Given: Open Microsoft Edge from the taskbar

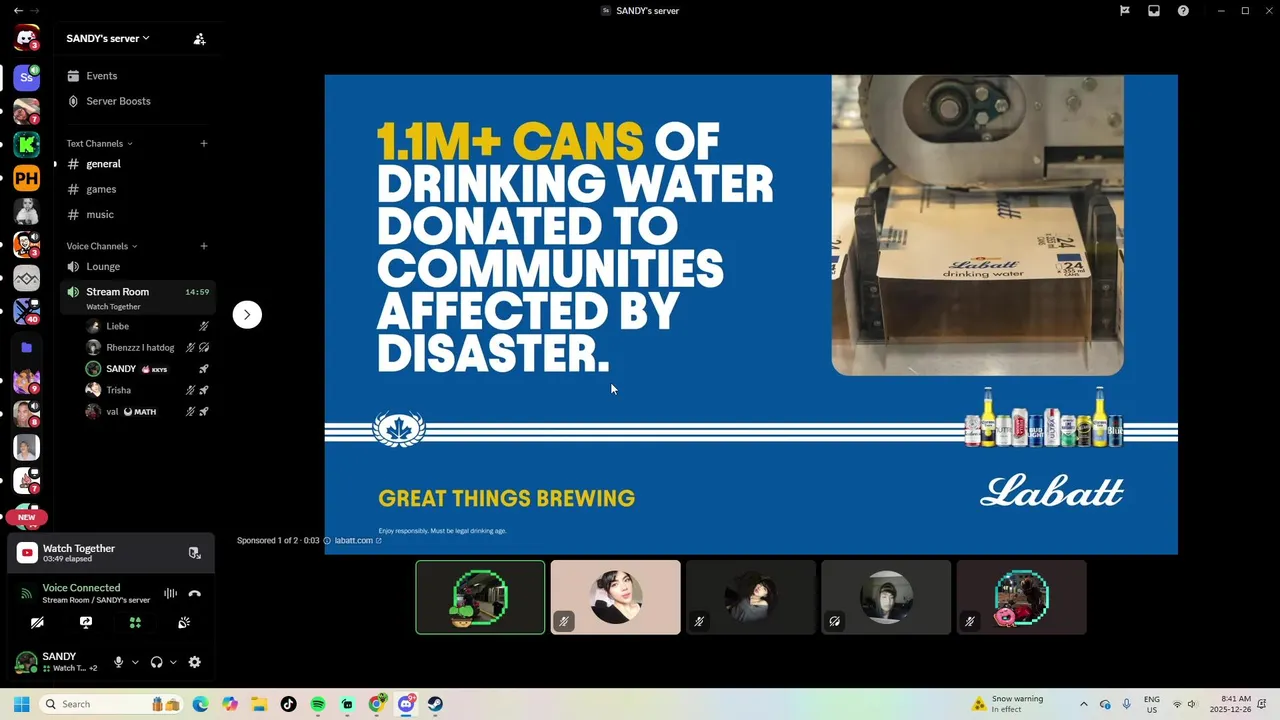Looking at the screenshot, I should [201, 704].
